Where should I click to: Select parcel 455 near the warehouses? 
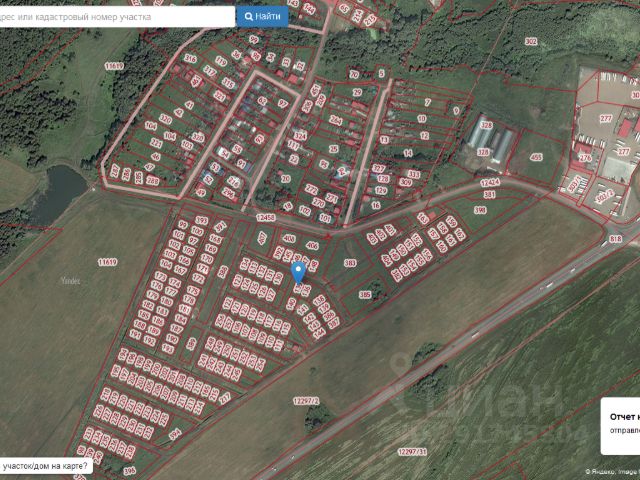click(536, 157)
